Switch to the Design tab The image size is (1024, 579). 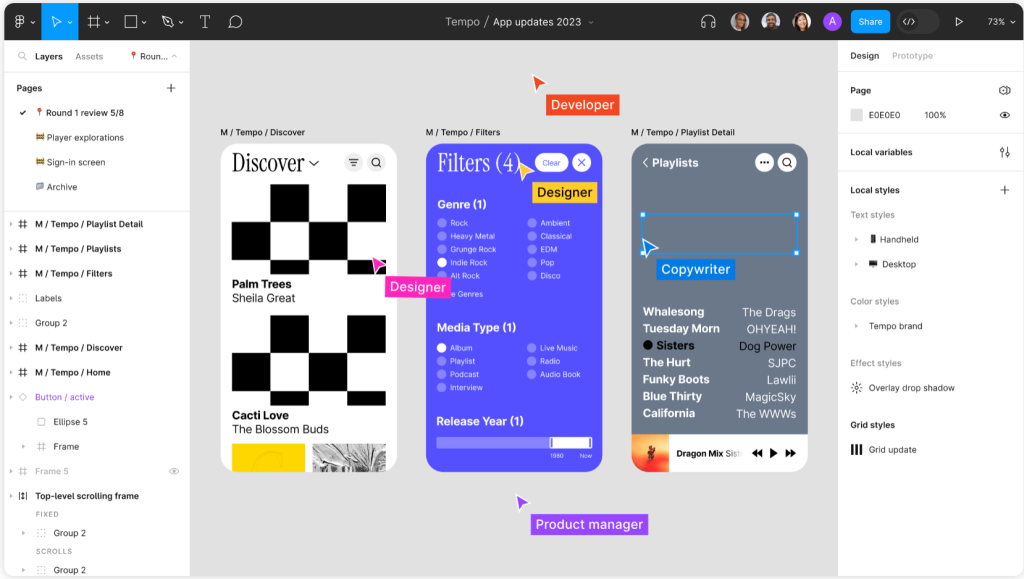point(864,55)
